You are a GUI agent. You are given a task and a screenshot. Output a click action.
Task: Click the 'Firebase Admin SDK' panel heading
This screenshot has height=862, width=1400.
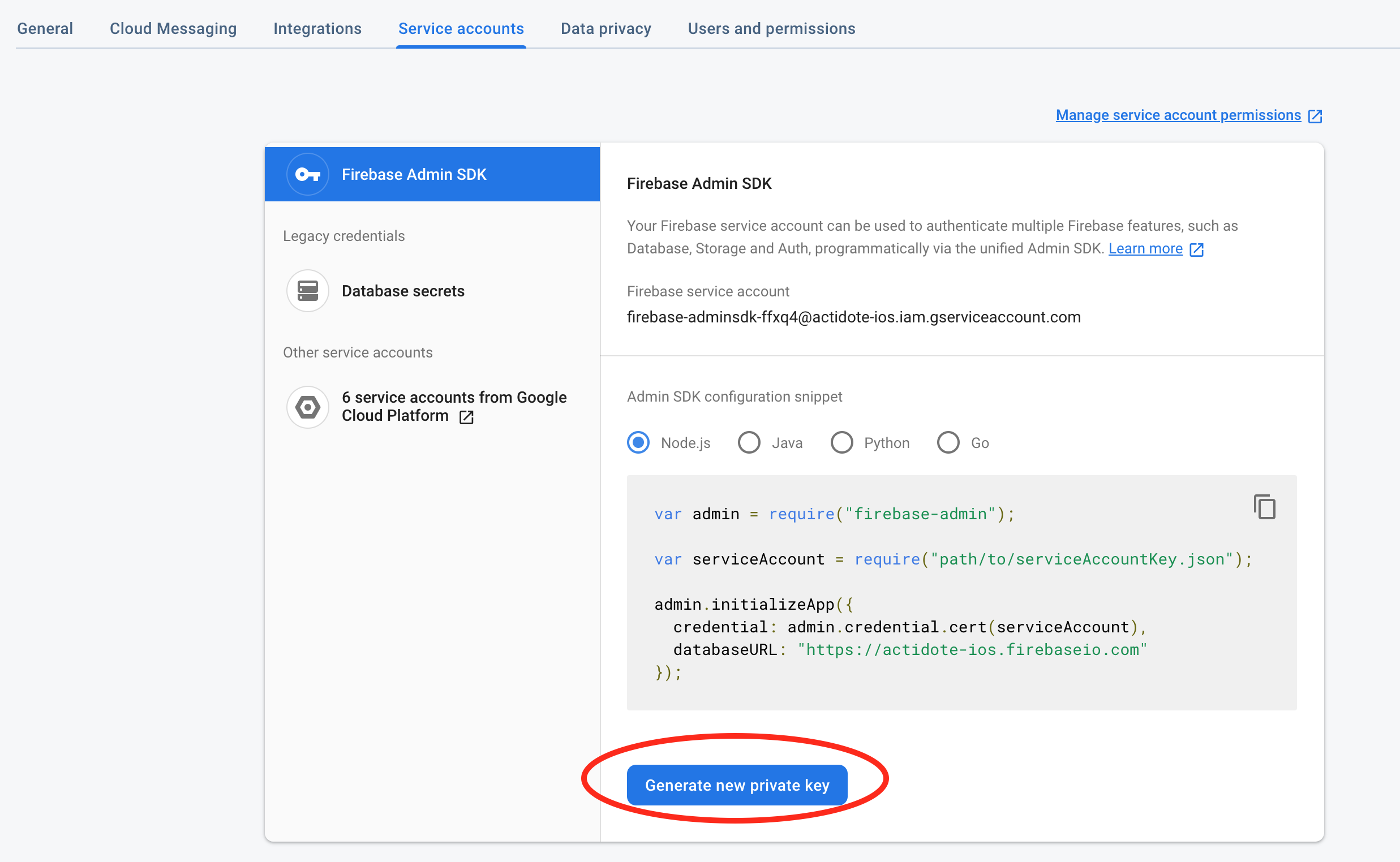(699, 184)
